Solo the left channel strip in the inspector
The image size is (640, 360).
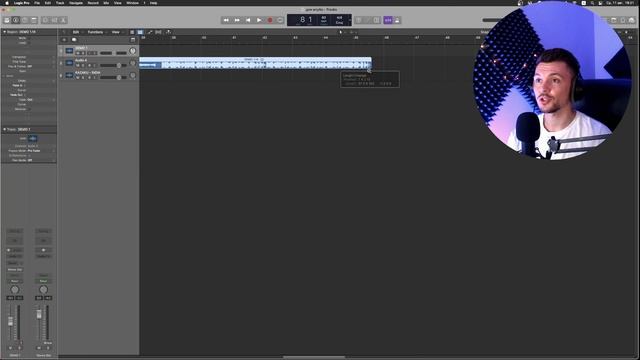[19, 348]
